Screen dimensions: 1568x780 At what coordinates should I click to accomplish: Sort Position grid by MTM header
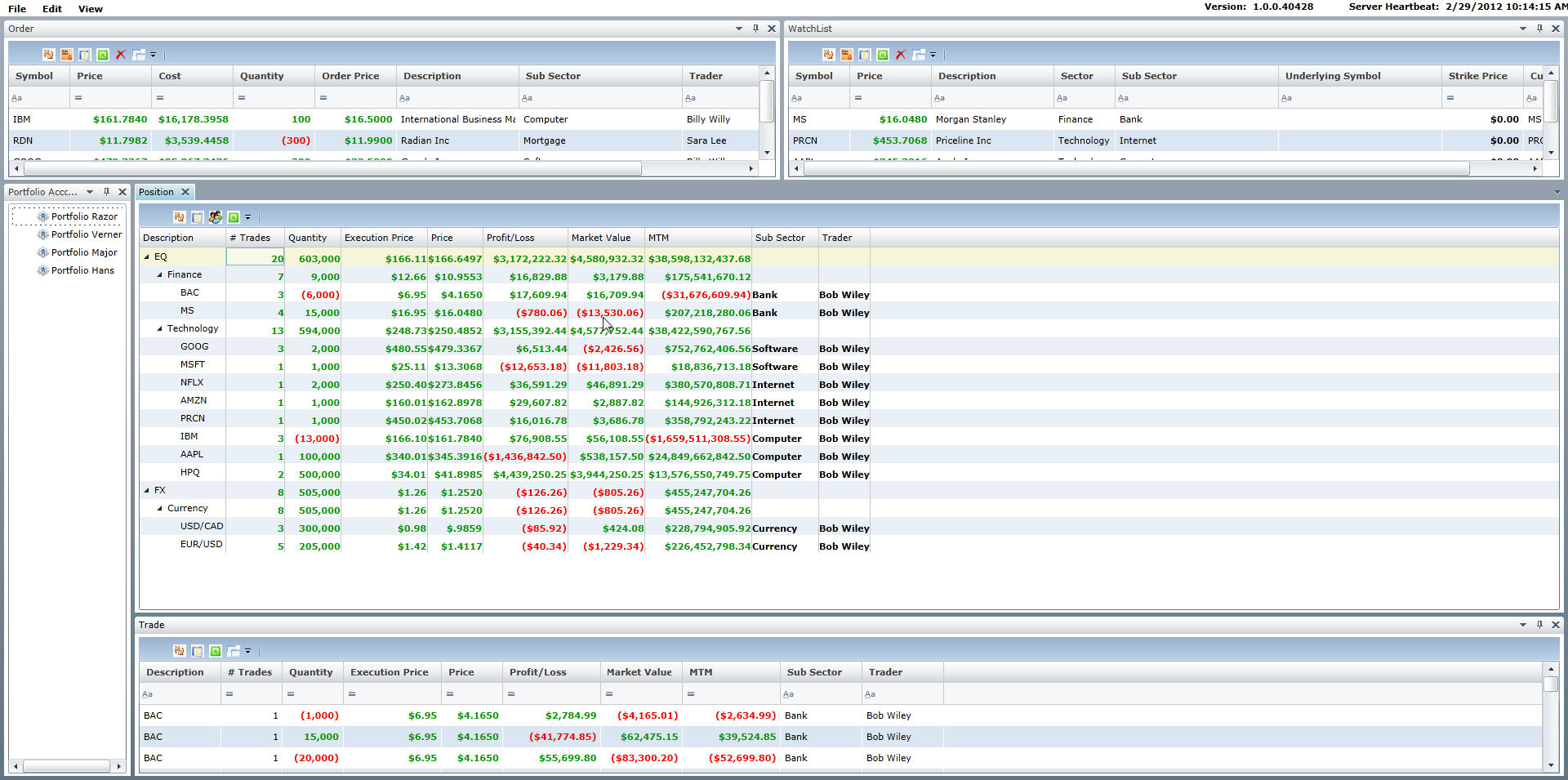tap(698, 238)
